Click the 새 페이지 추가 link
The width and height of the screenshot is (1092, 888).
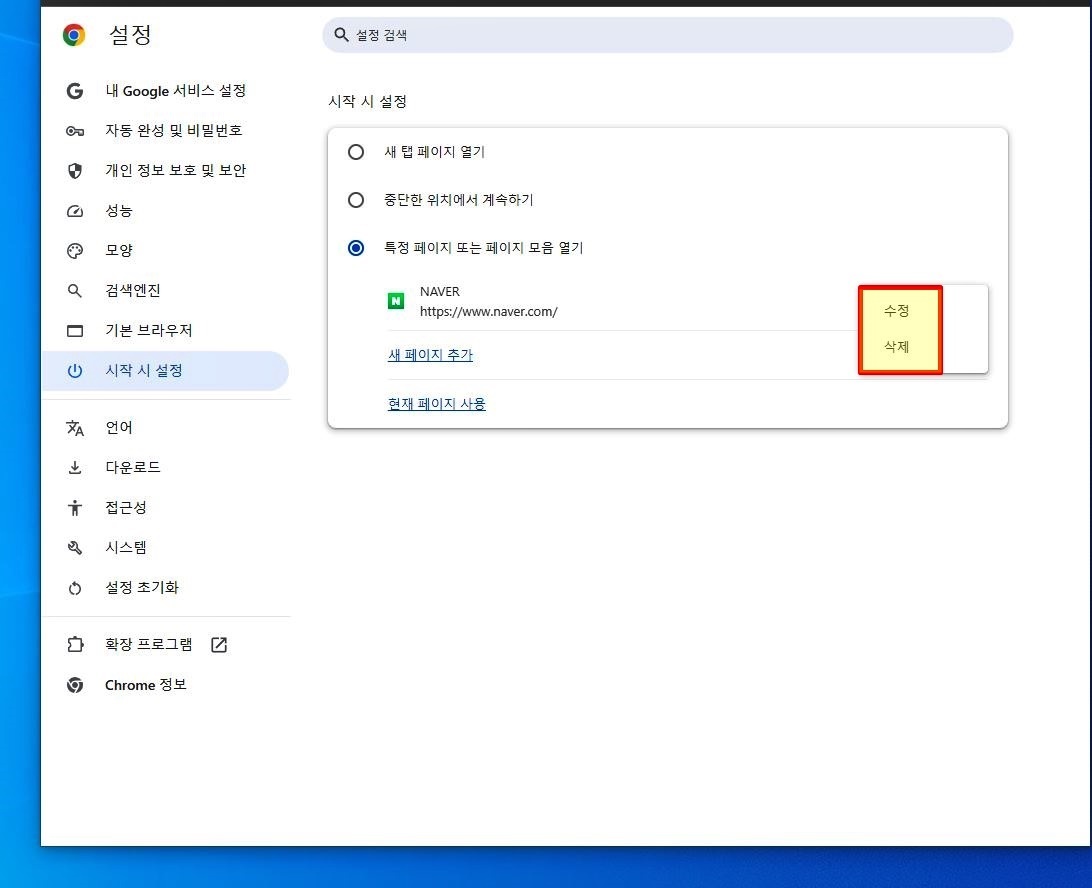tap(430, 355)
